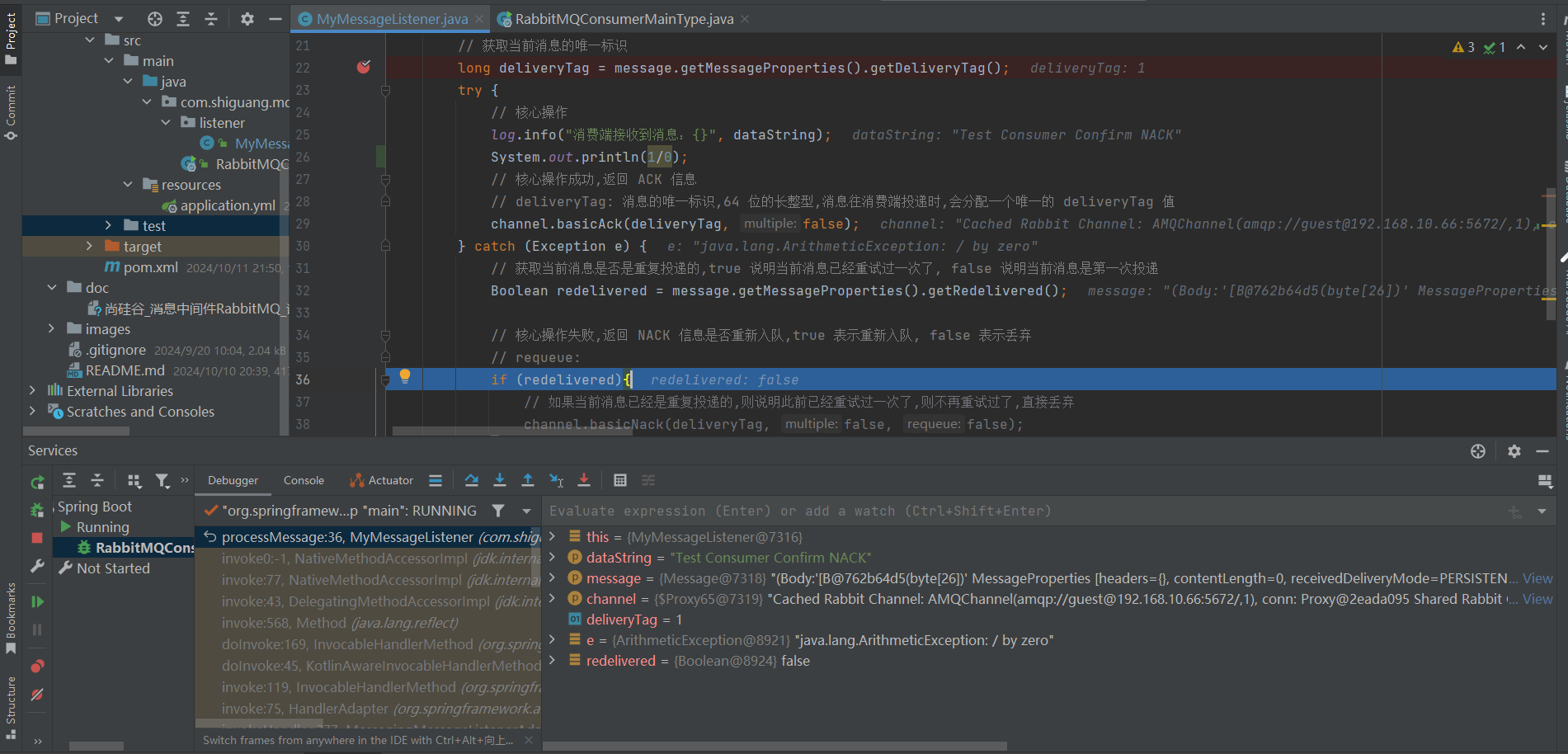Screen dimensions: 1568x754
Task: Switch to MyMessageListener.java tab
Action: [392, 18]
